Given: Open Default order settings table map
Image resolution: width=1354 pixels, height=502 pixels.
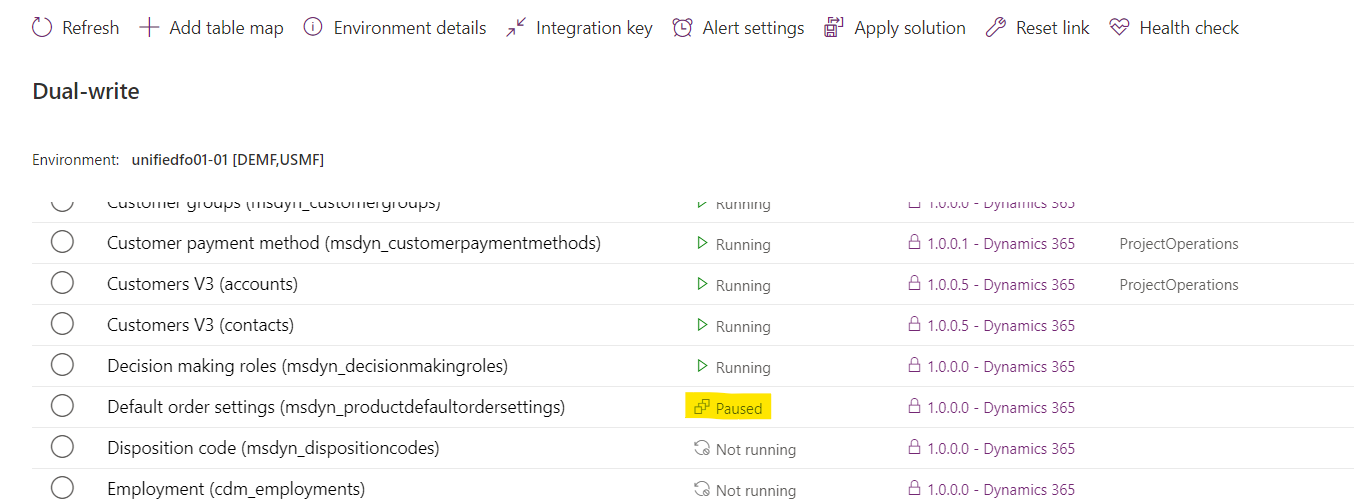Looking at the screenshot, I should pos(336,407).
